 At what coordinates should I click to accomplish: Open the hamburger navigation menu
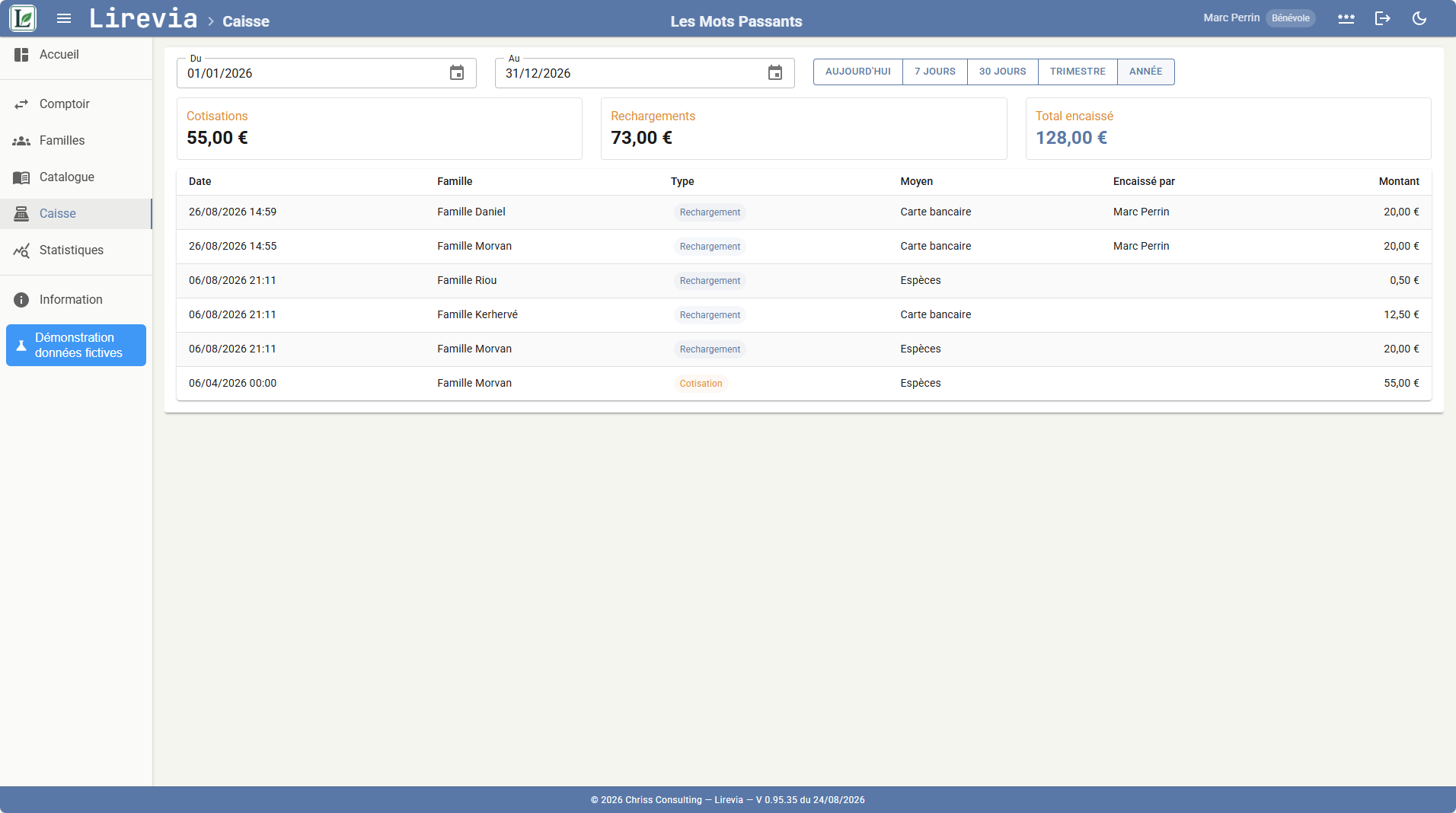[64, 18]
